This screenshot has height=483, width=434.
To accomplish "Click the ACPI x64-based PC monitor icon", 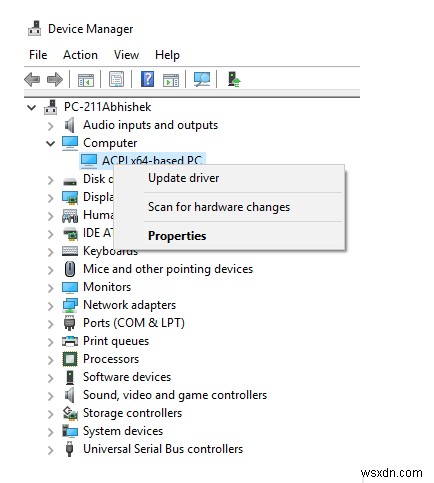I will [x=89, y=161].
